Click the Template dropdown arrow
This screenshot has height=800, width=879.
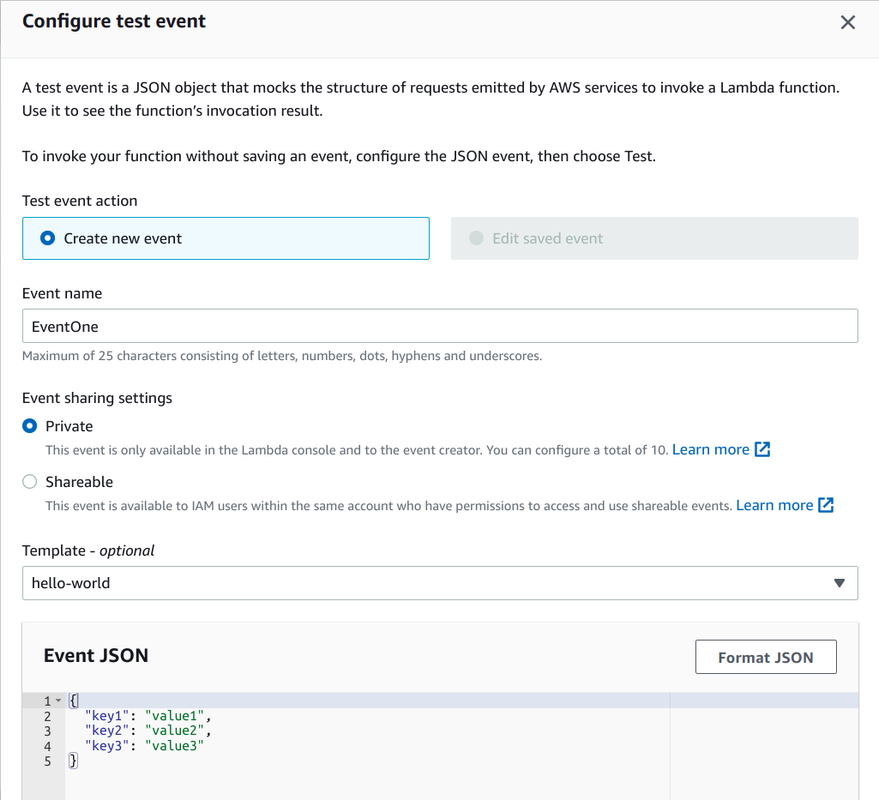(839, 583)
